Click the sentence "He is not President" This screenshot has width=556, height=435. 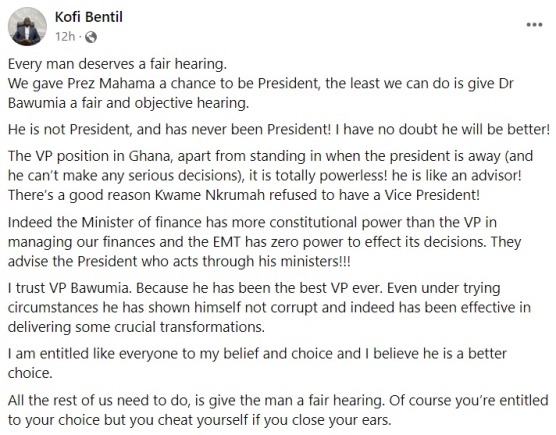coord(69,129)
